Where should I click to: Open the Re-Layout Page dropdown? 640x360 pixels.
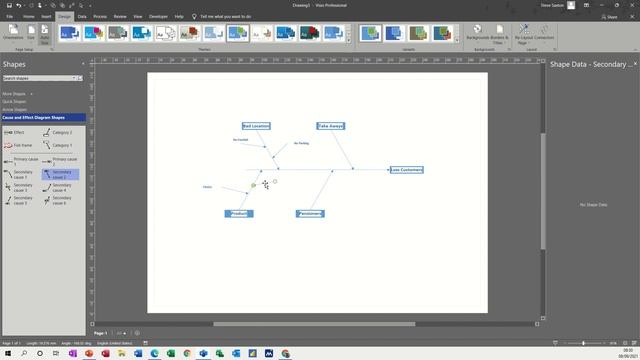coord(523,34)
